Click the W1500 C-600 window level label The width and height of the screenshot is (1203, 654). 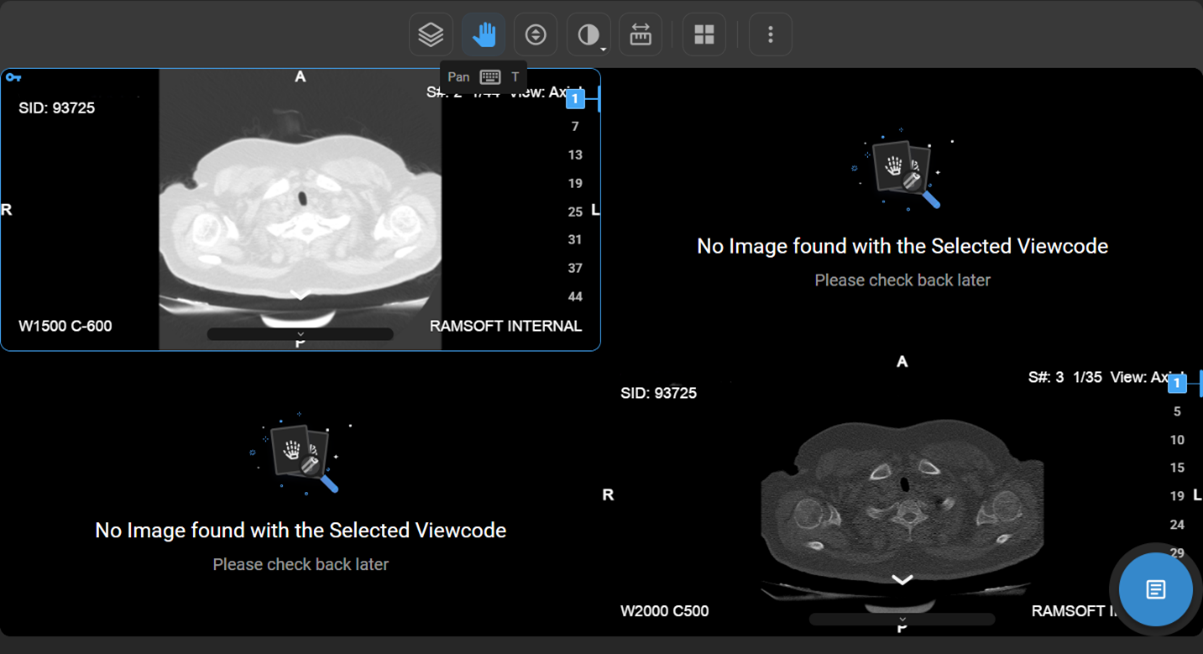click(65, 326)
